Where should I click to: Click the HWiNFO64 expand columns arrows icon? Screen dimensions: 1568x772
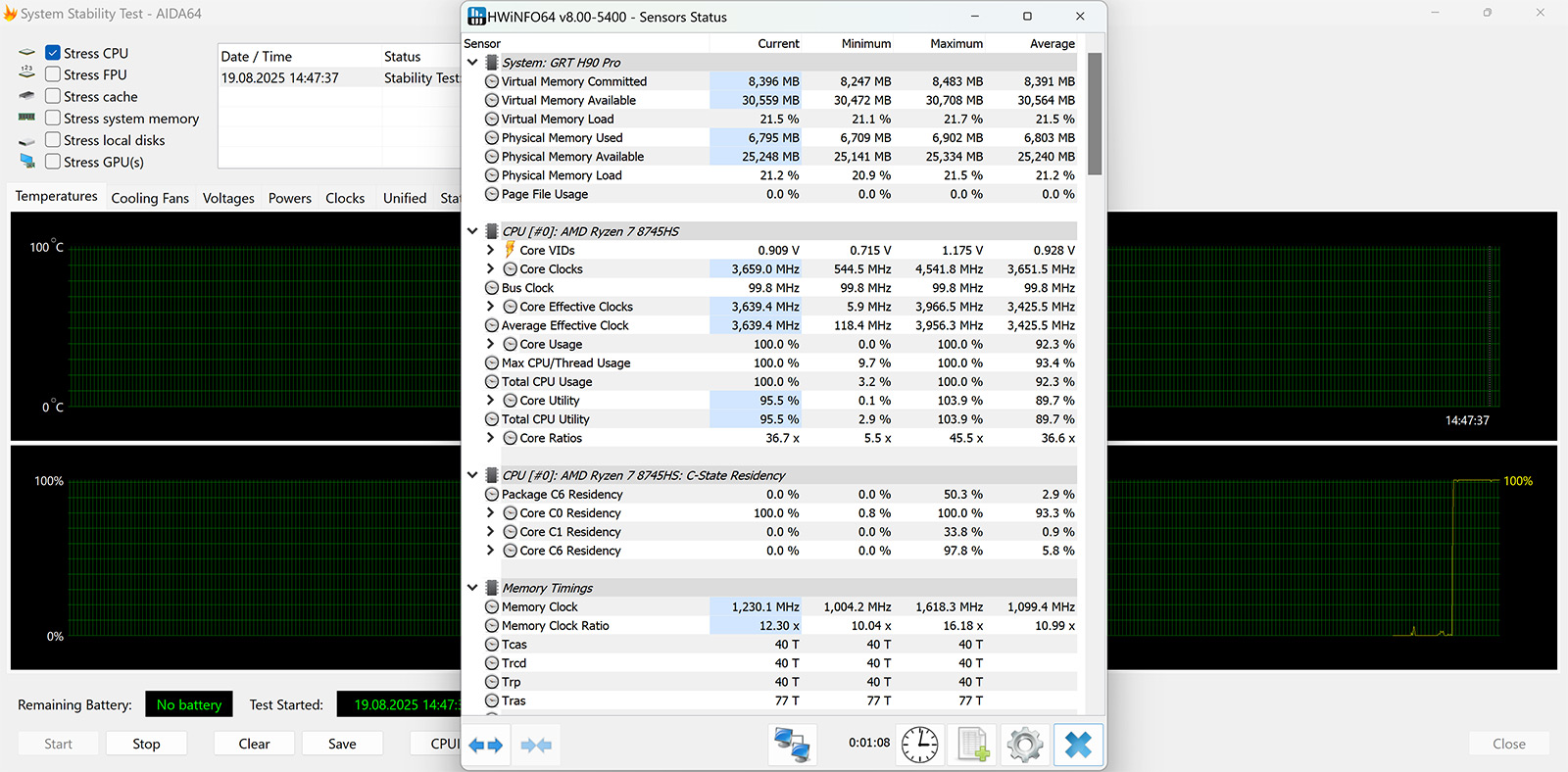click(x=485, y=745)
